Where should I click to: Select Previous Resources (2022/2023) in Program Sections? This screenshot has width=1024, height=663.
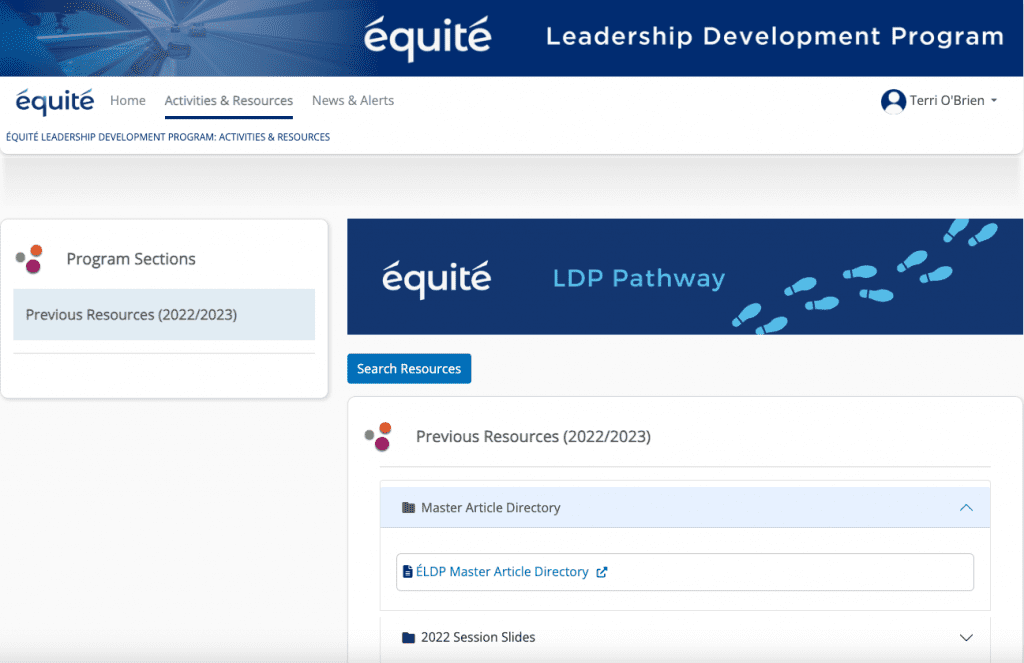tap(164, 314)
